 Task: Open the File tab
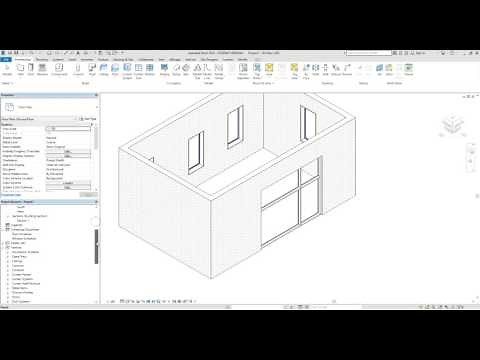pyautogui.click(x=6, y=59)
